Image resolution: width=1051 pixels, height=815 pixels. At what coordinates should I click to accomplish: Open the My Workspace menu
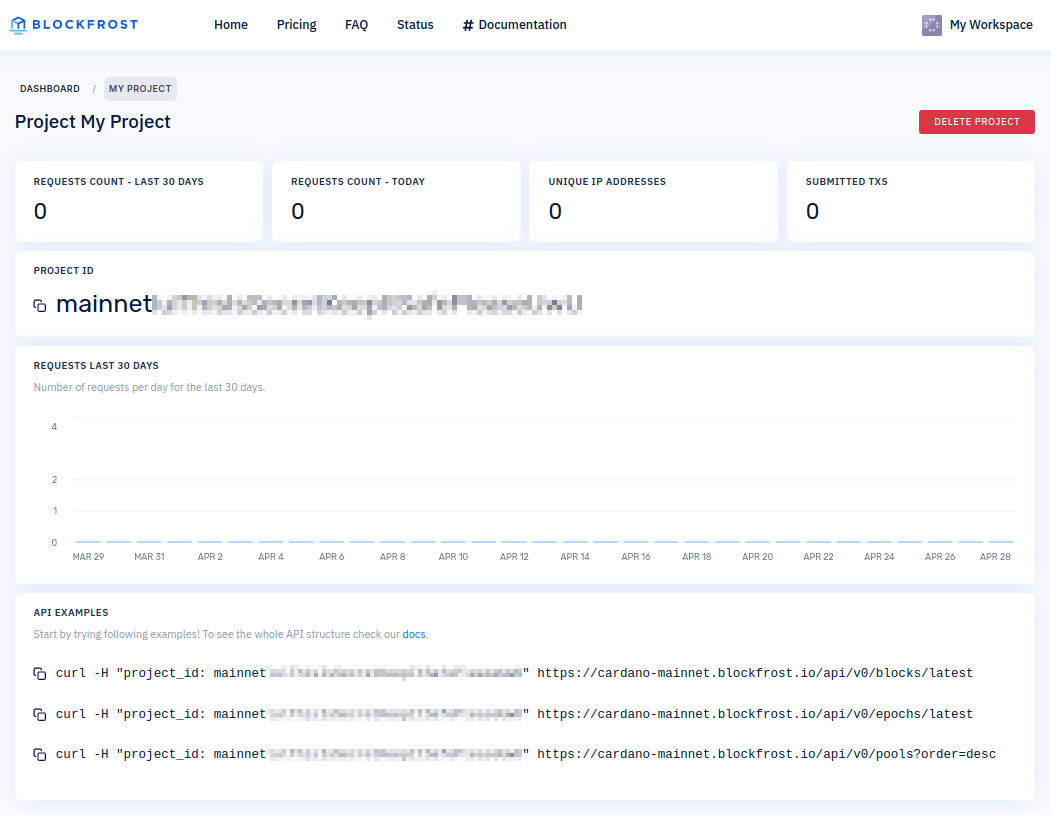tap(978, 25)
